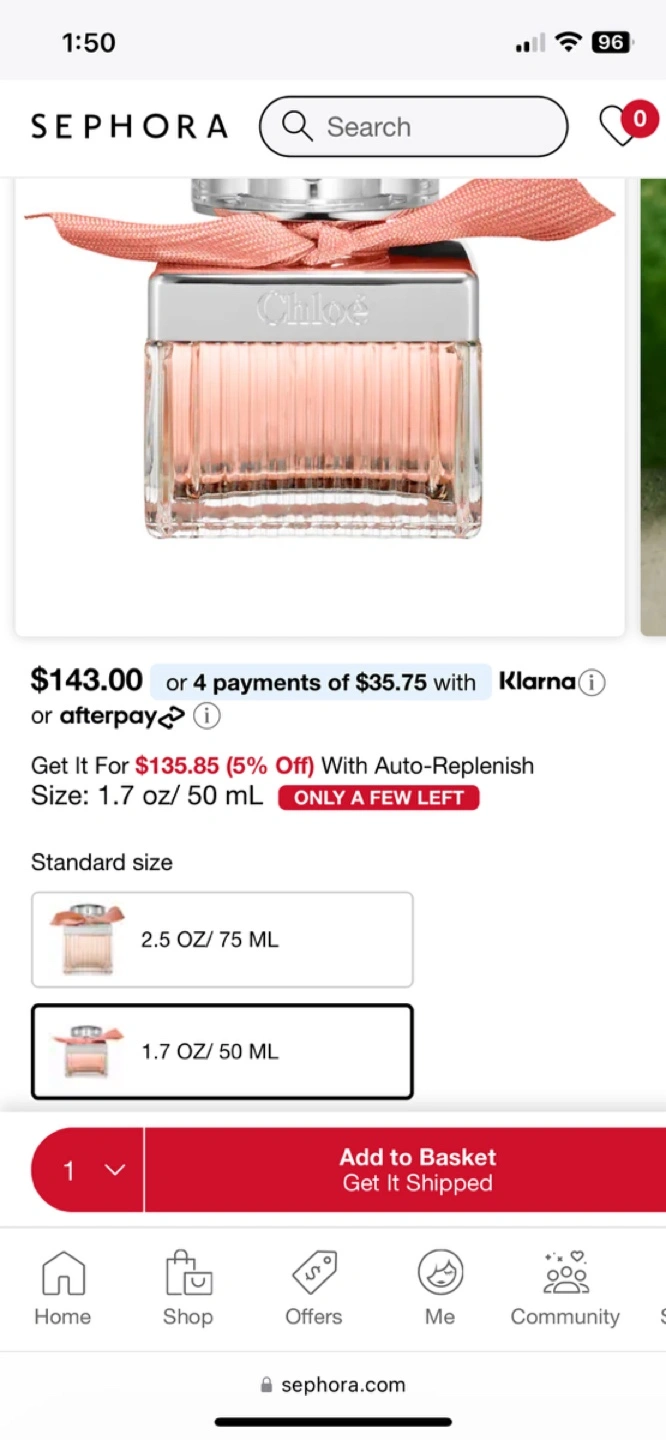This screenshot has height=1440, width=666.
Task: Click Add to Basket button
Action: 417,1170
